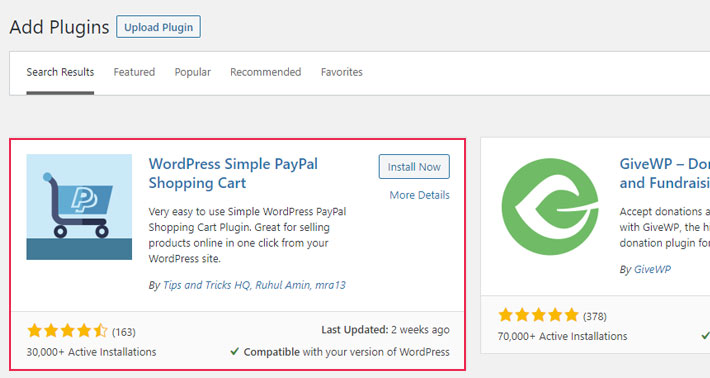This screenshot has height=378, width=710.
Task: Open the Recommended tab
Action: point(265,72)
